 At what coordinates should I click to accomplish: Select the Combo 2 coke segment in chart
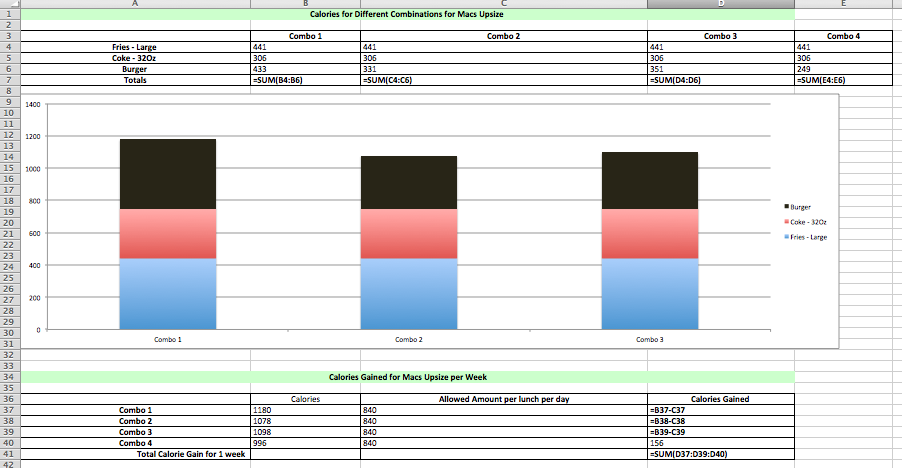point(409,234)
